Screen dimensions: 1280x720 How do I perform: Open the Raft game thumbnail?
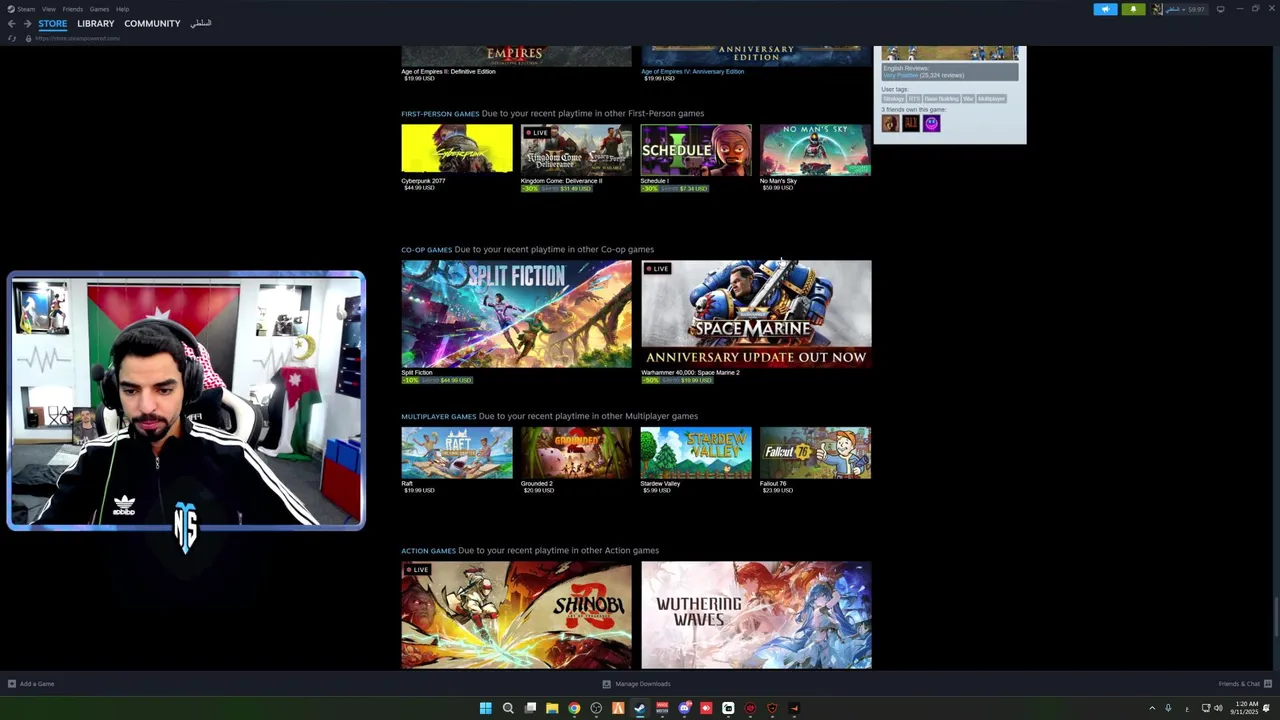tap(457, 453)
